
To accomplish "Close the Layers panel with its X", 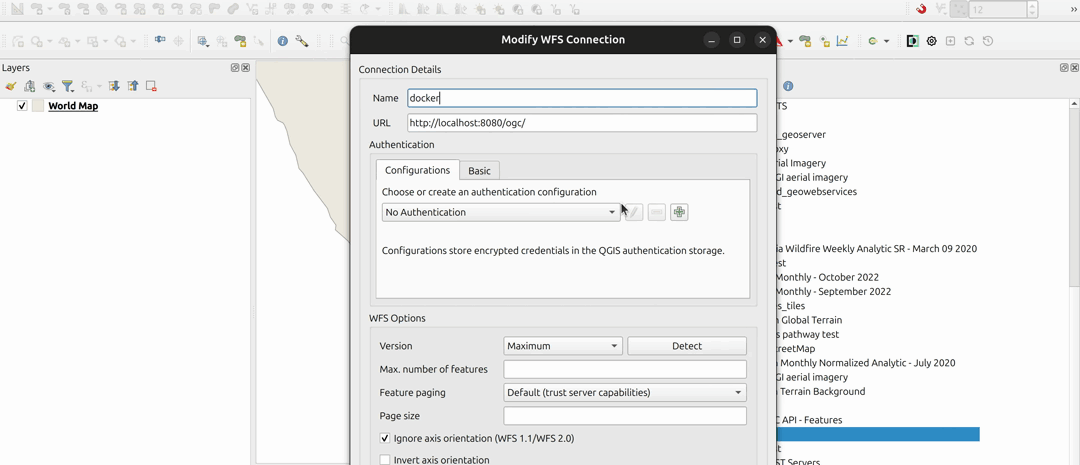I will (245, 68).
